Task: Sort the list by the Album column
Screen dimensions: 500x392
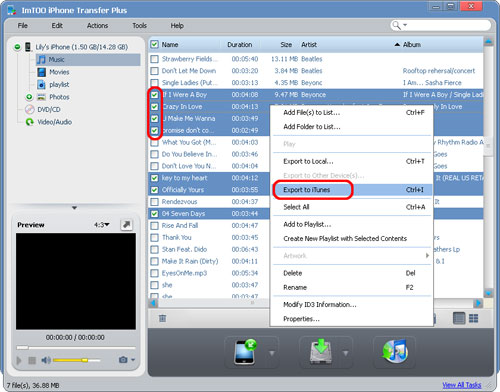Action: (x=412, y=45)
